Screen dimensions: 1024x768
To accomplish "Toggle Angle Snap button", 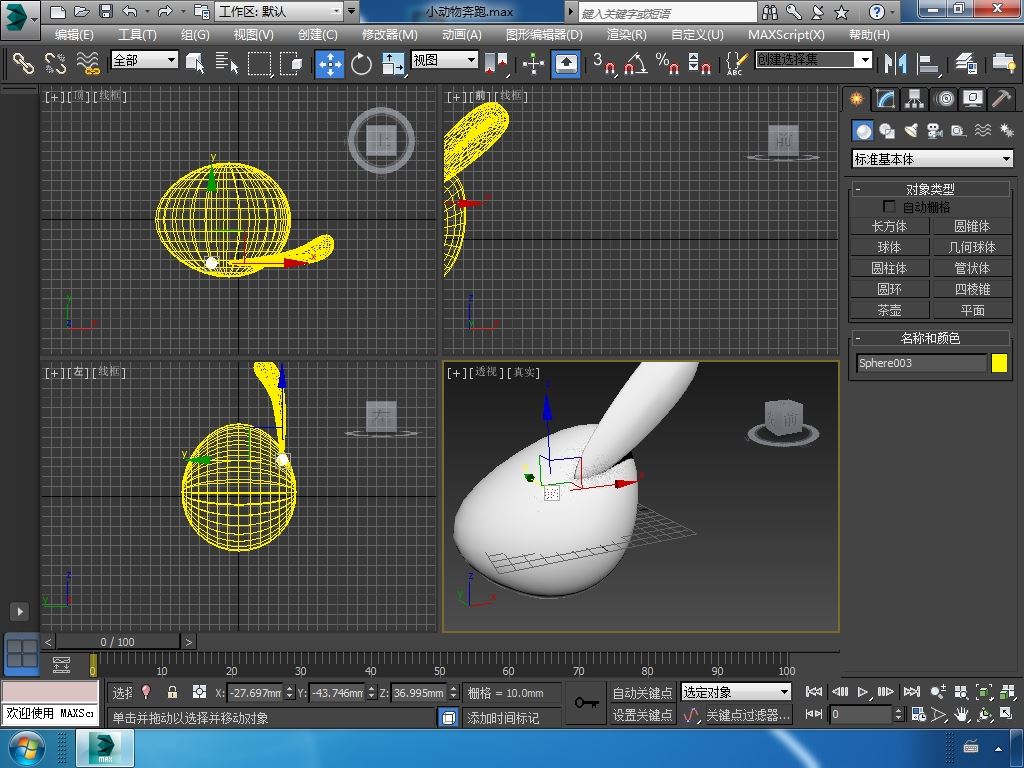I will tap(635, 63).
